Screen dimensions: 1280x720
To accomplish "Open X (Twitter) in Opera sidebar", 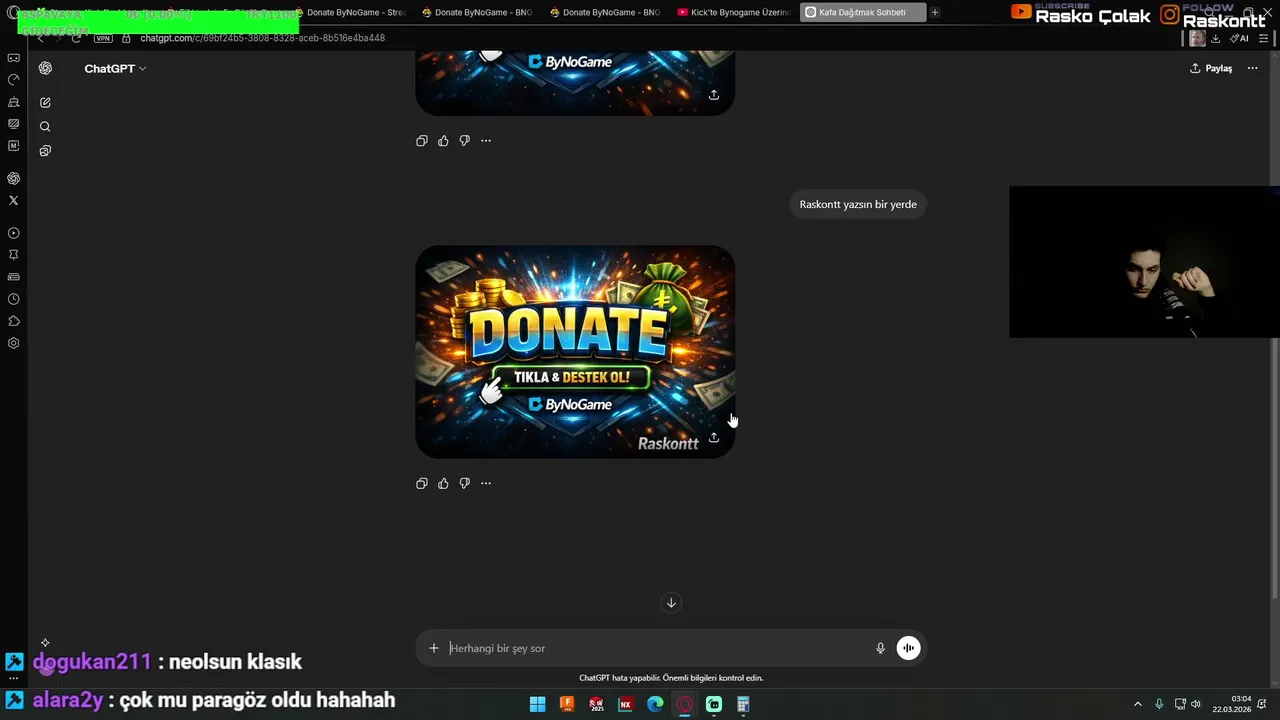I will (x=14, y=201).
